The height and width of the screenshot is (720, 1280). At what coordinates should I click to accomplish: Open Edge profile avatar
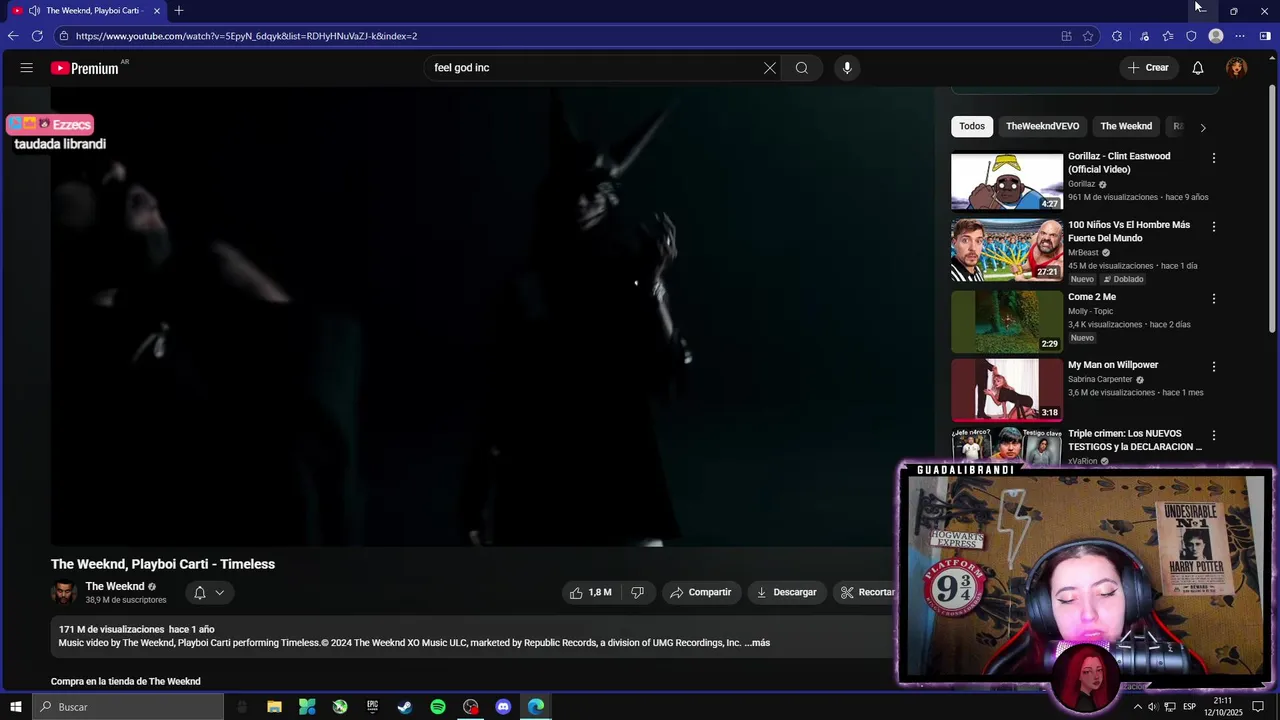coord(1216,36)
